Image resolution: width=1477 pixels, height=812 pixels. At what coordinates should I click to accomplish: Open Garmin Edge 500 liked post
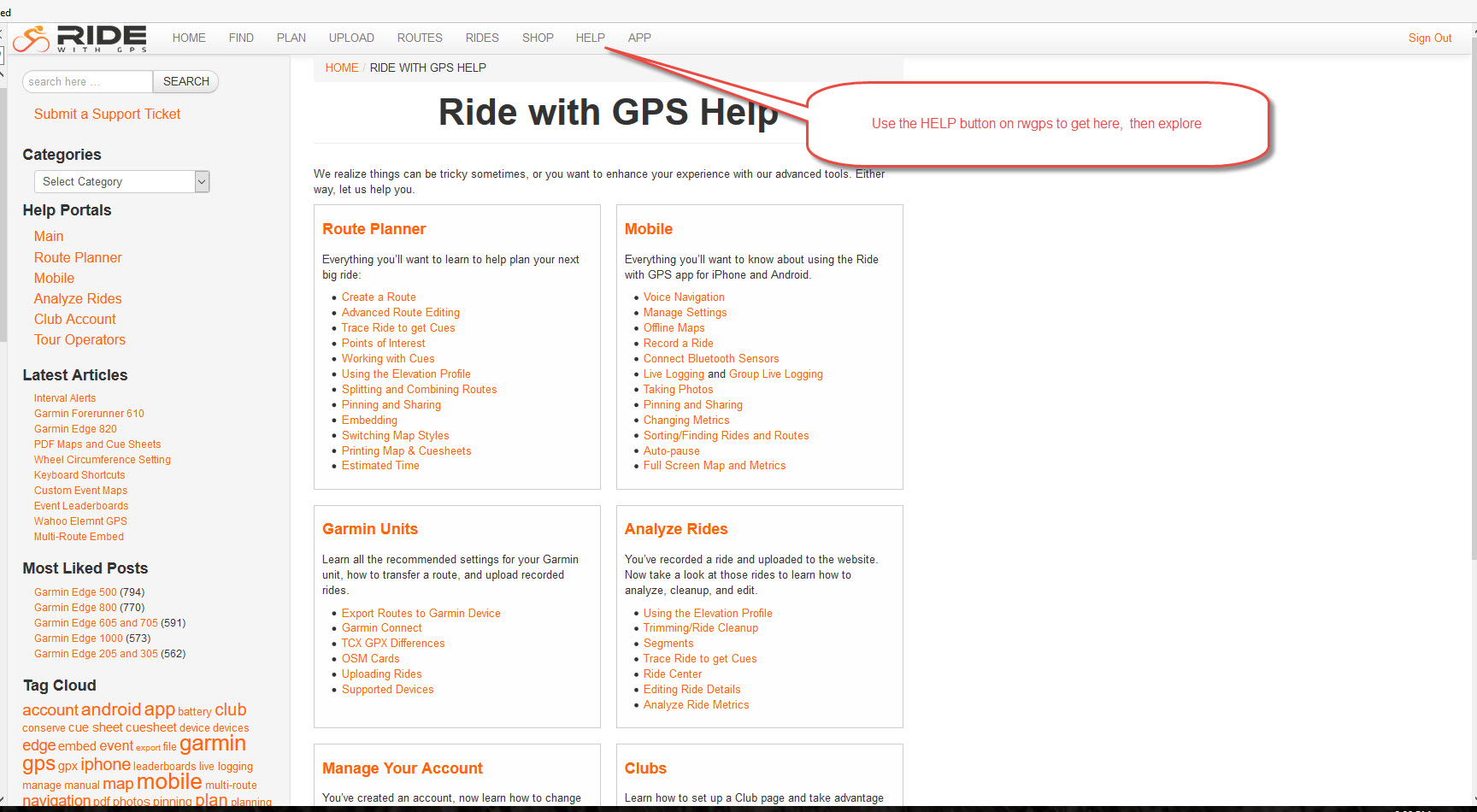(75, 592)
